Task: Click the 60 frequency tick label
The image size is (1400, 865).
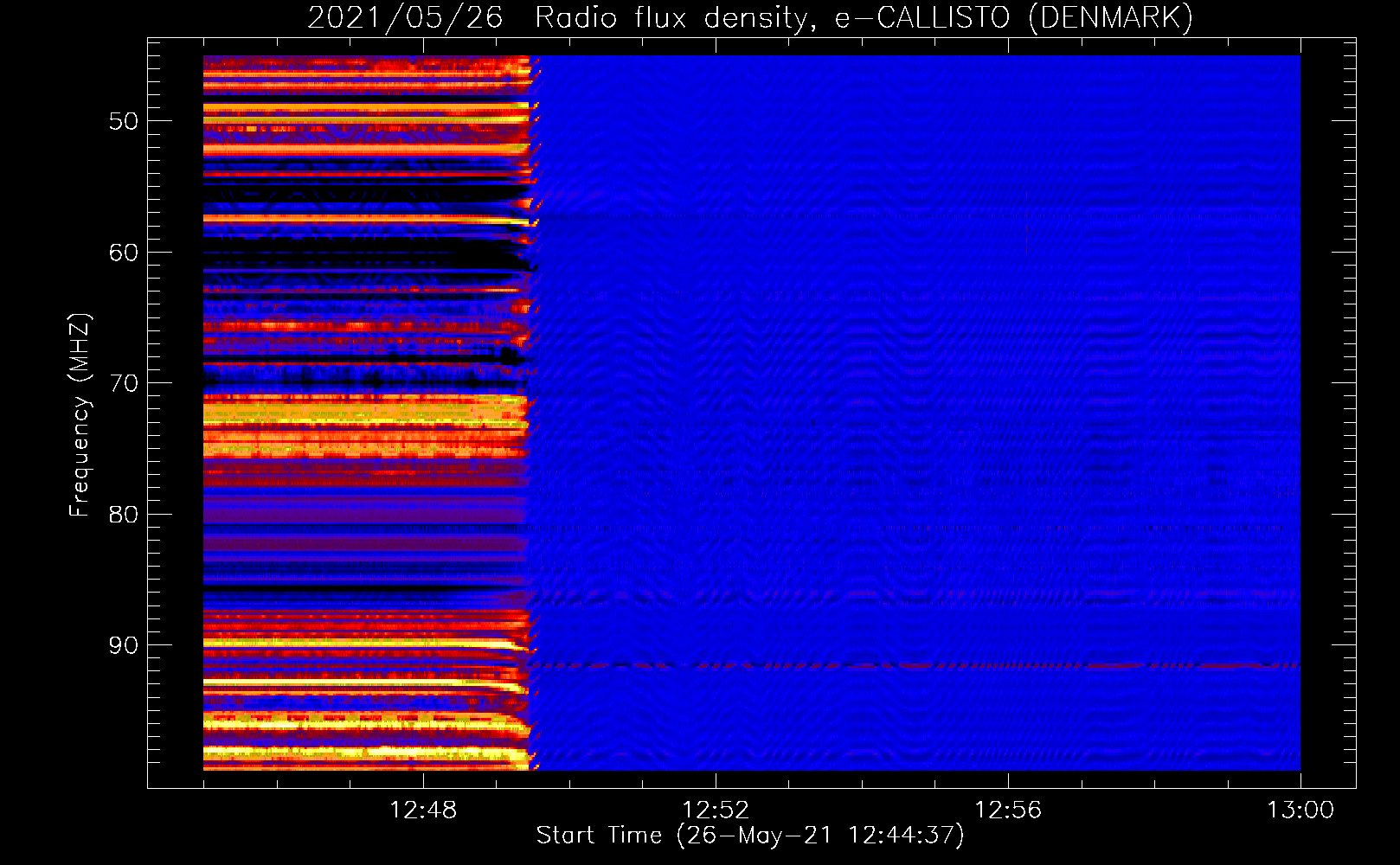Action: coord(124,253)
